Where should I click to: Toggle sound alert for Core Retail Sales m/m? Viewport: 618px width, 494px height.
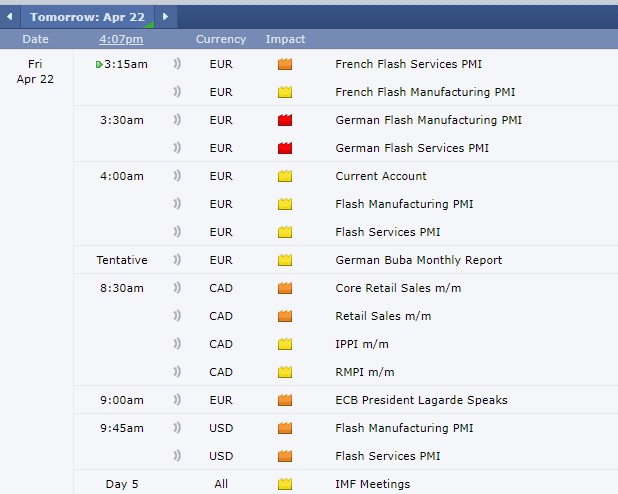pyautogui.click(x=177, y=288)
